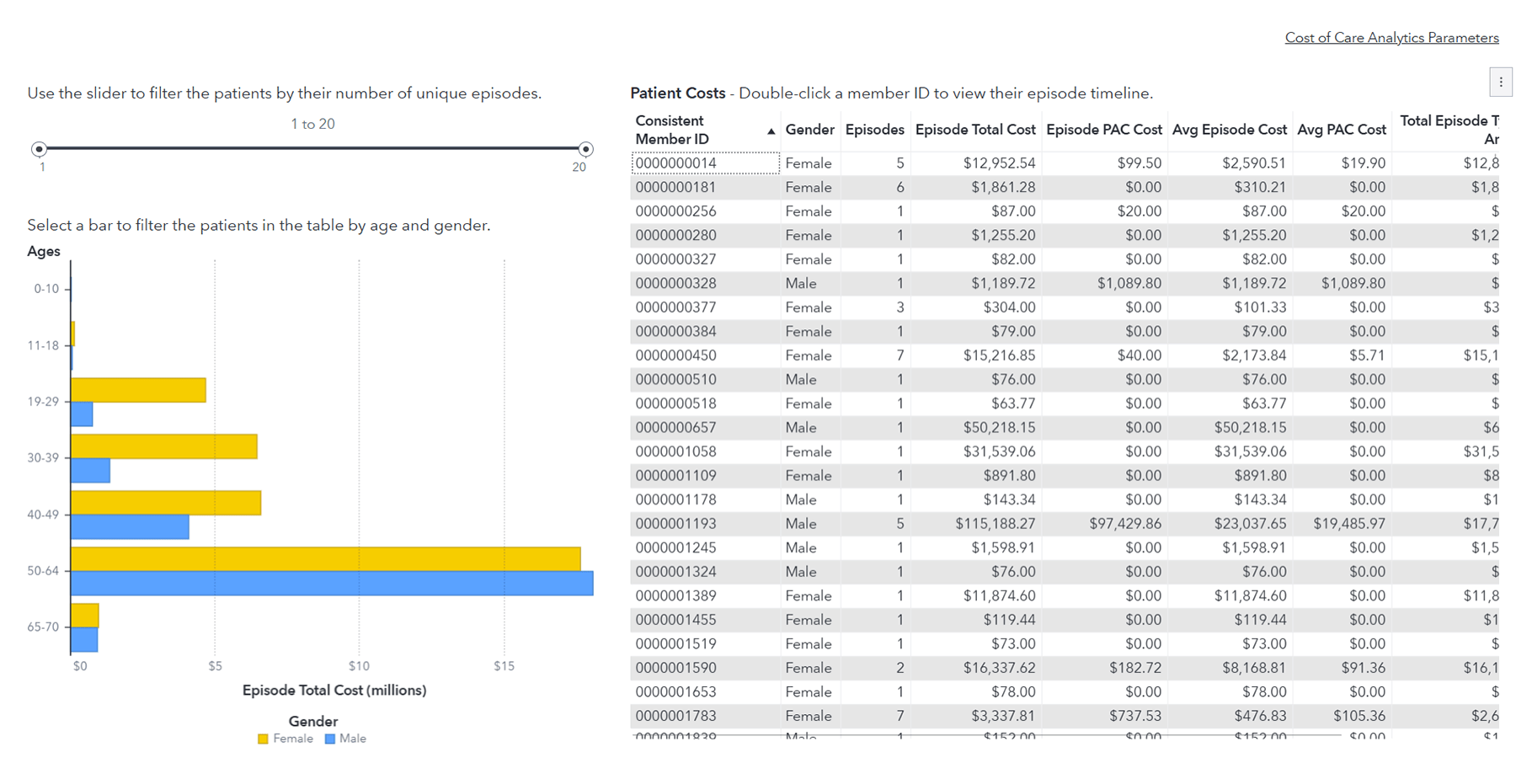Click the left slider handle at value 1

pos(39,148)
